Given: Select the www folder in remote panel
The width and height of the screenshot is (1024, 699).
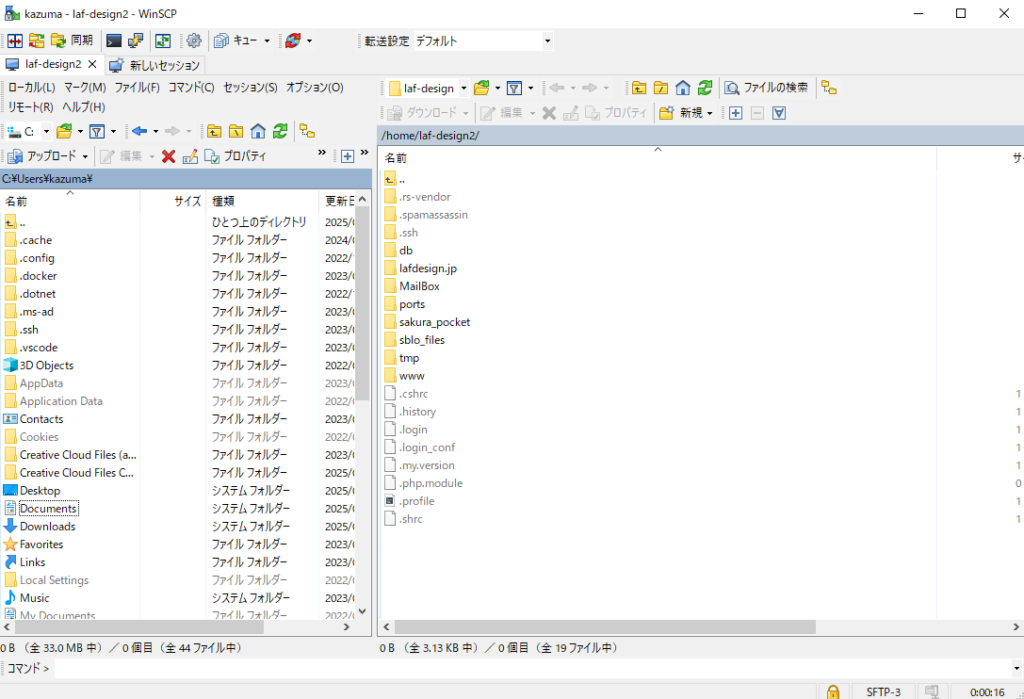Looking at the screenshot, I should point(411,376).
